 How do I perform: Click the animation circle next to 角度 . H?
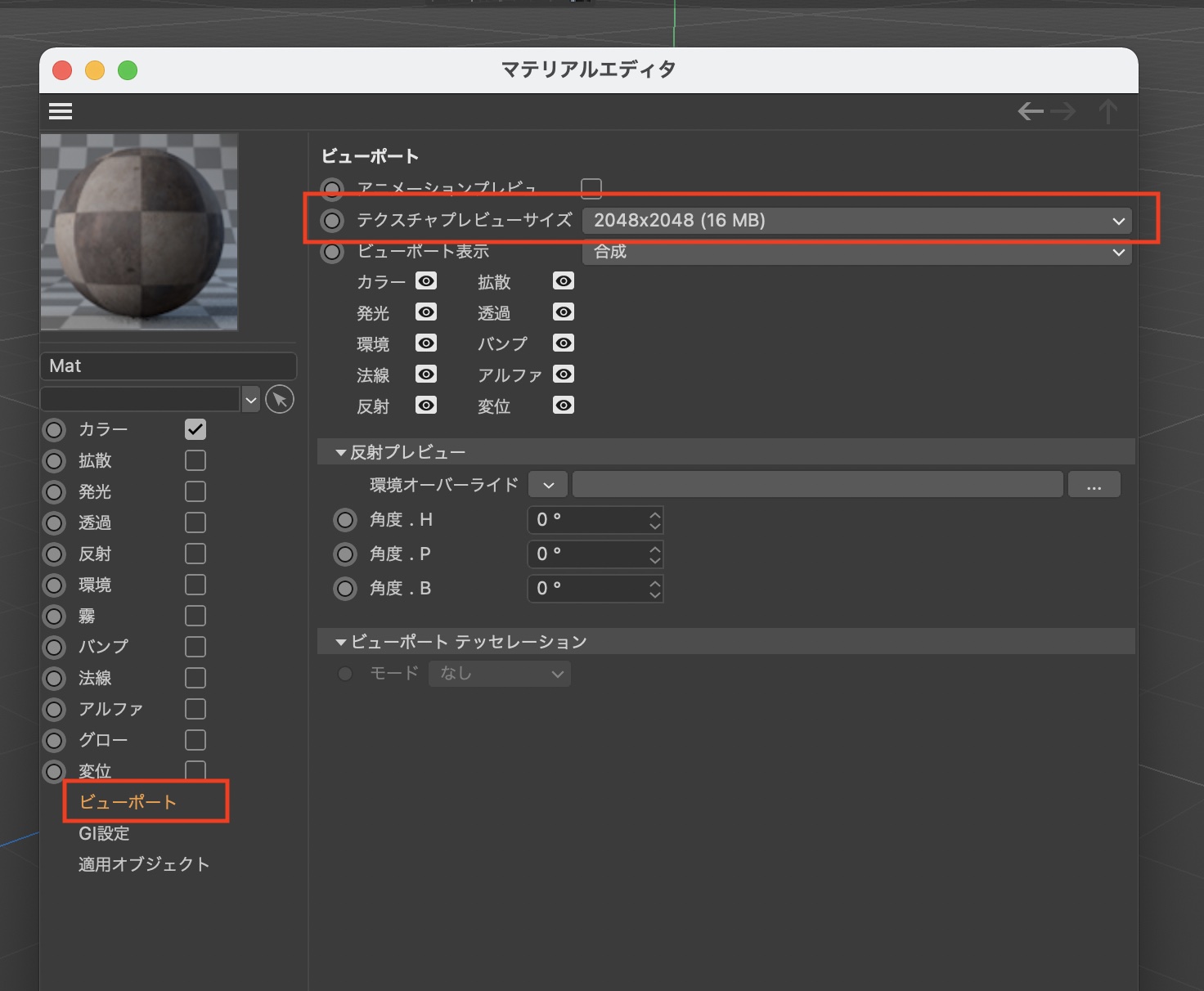pyautogui.click(x=345, y=520)
